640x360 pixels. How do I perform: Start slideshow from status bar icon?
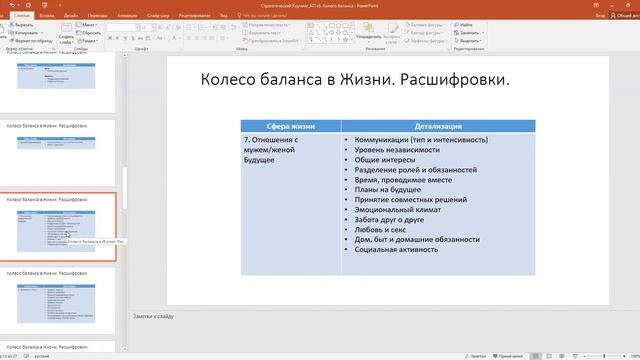tap(575, 356)
